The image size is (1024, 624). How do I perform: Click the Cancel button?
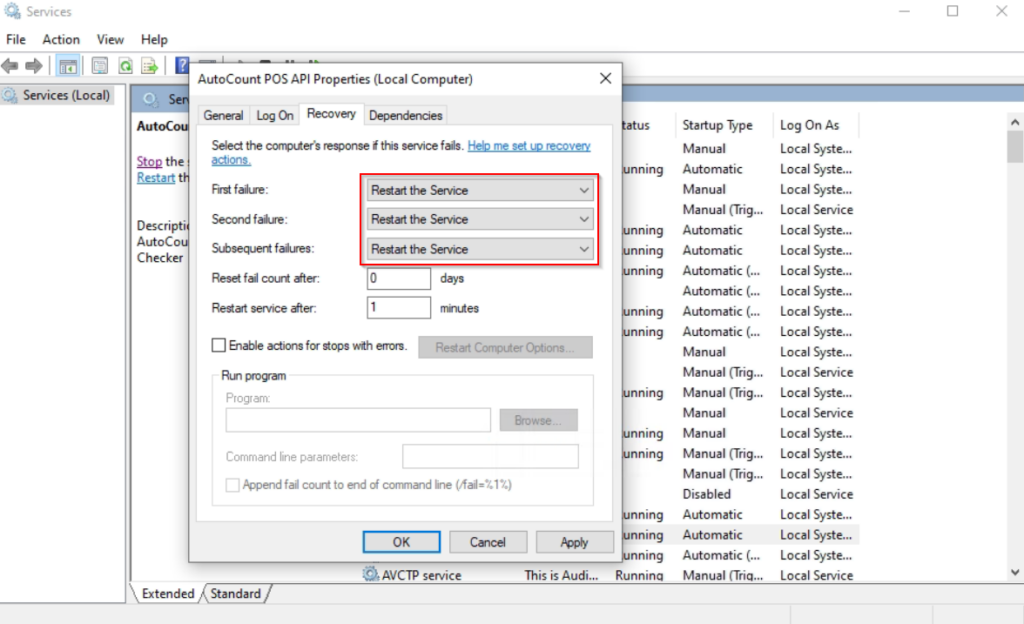click(487, 542)
